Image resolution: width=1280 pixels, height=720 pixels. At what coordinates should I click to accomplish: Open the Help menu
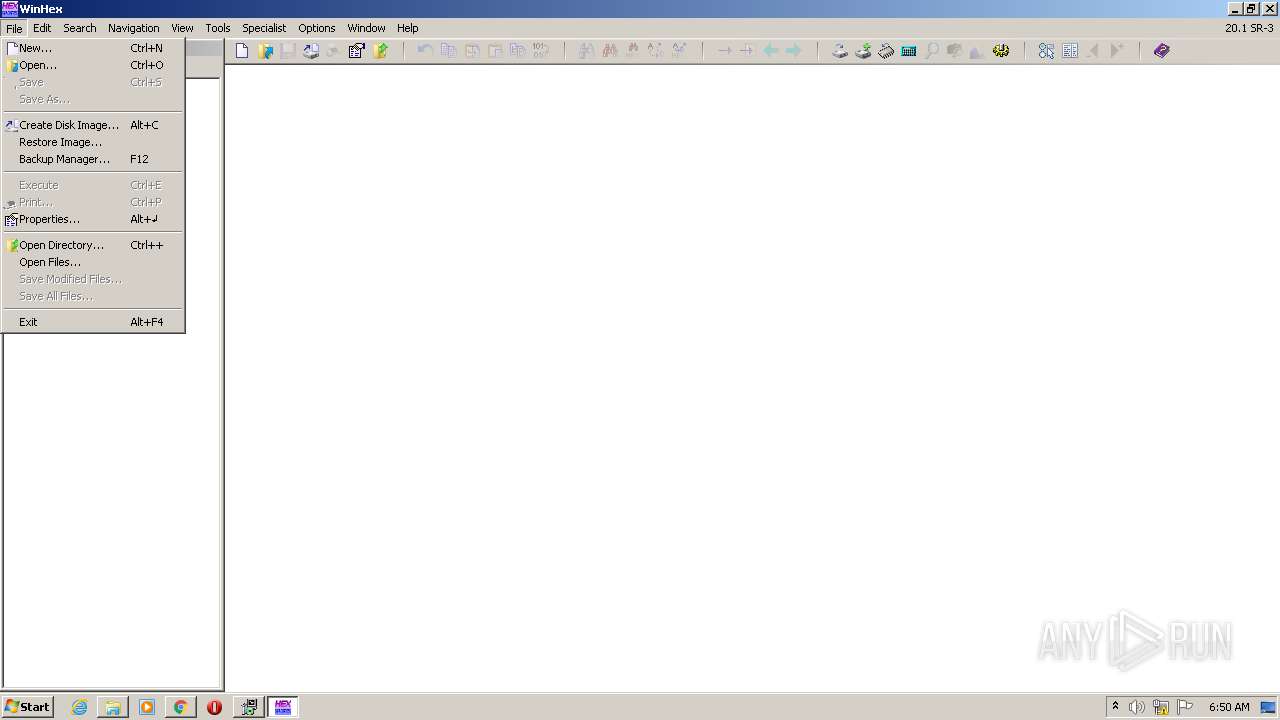[407, 28]
